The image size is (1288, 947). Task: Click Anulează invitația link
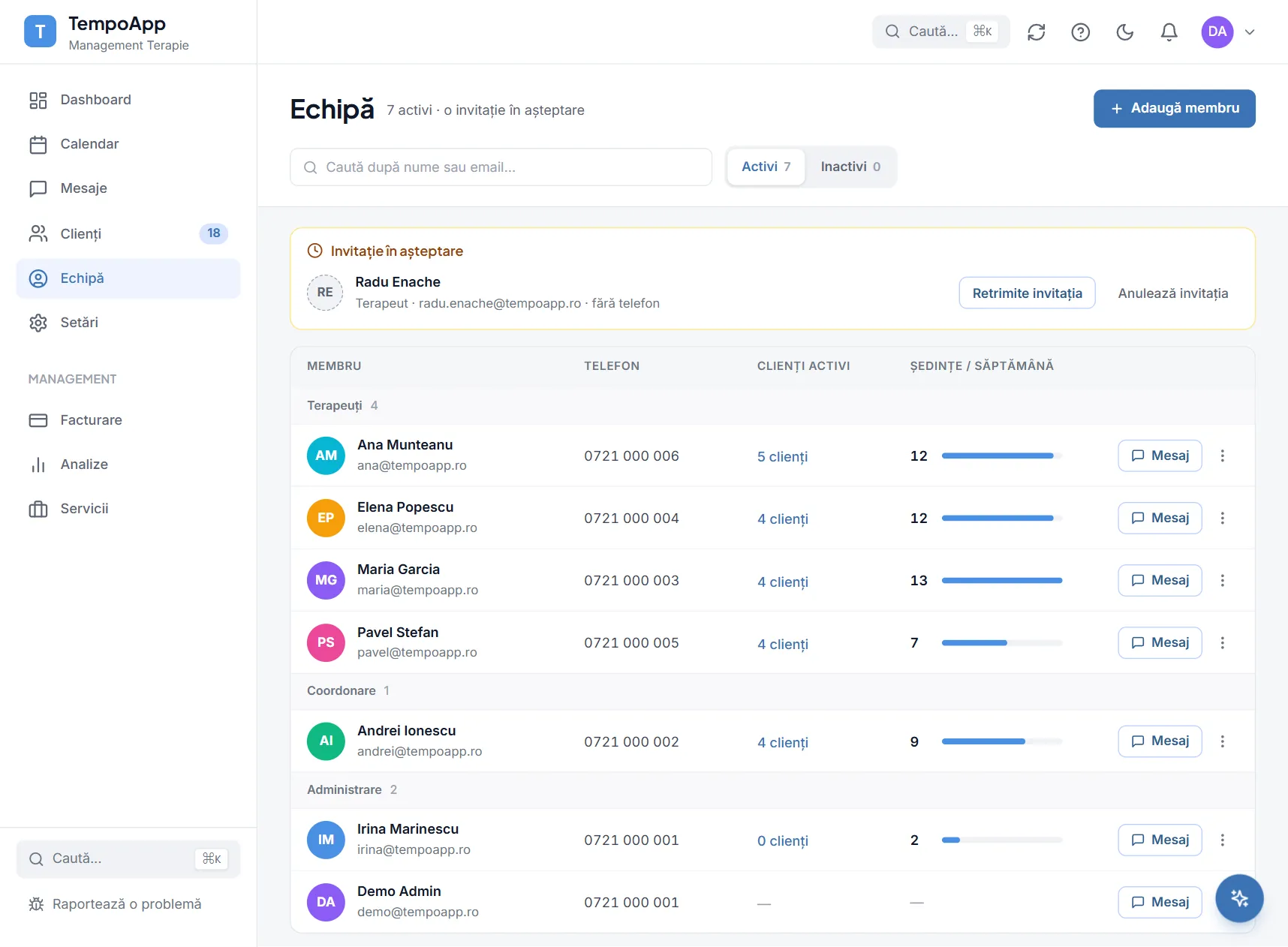[1173, 293]
